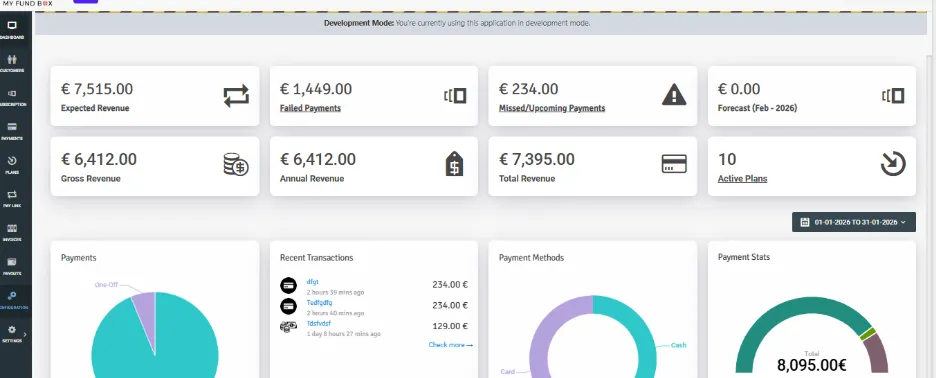This screenshot has height=378, width=936.
Task: Open the Missed/Upcoming Payments link
Action: pyautogui.click(x=552, y=108)
